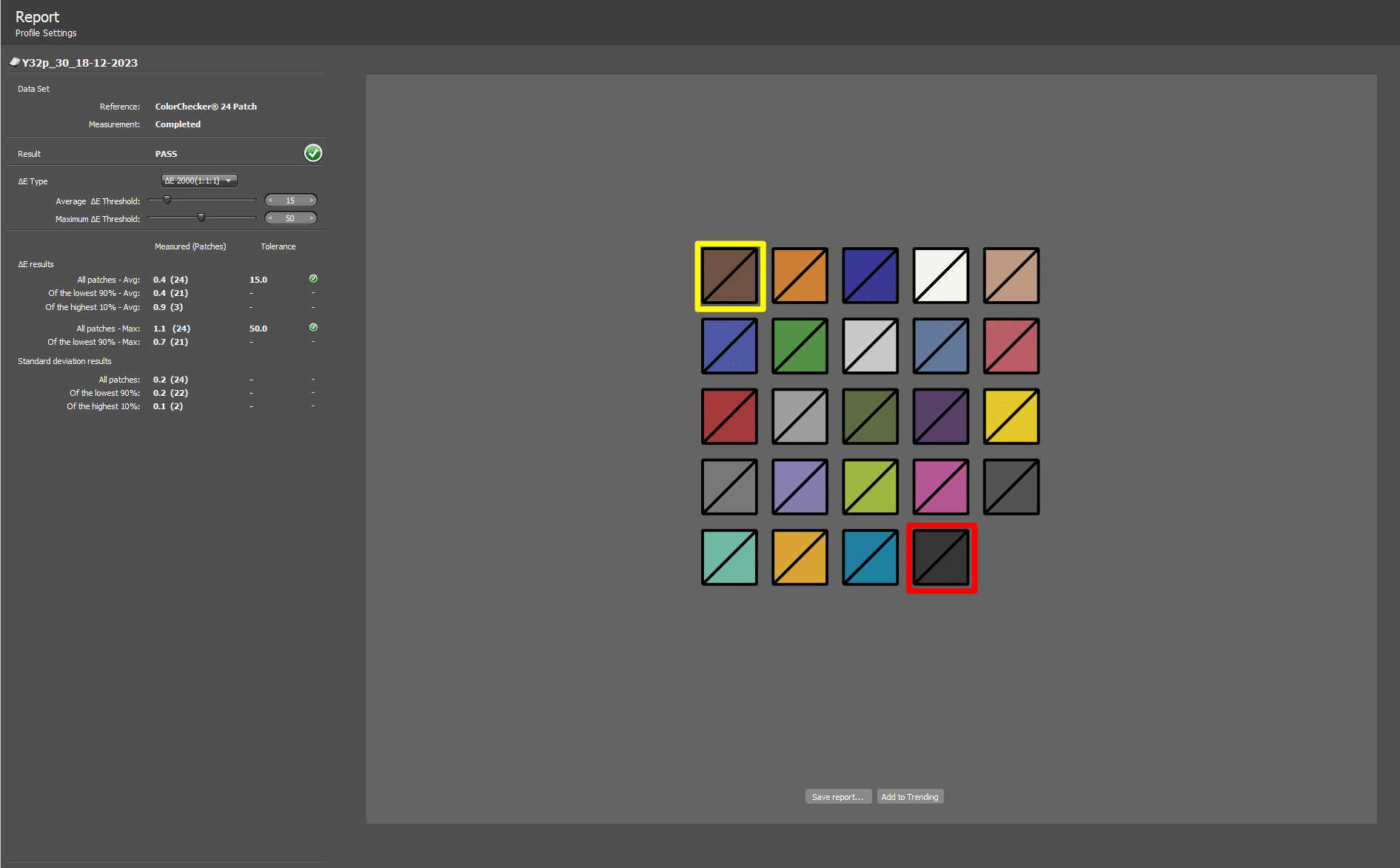Viewport: 1400px width, 868px height.
Task: Select the white color patch
Action: 941,276
